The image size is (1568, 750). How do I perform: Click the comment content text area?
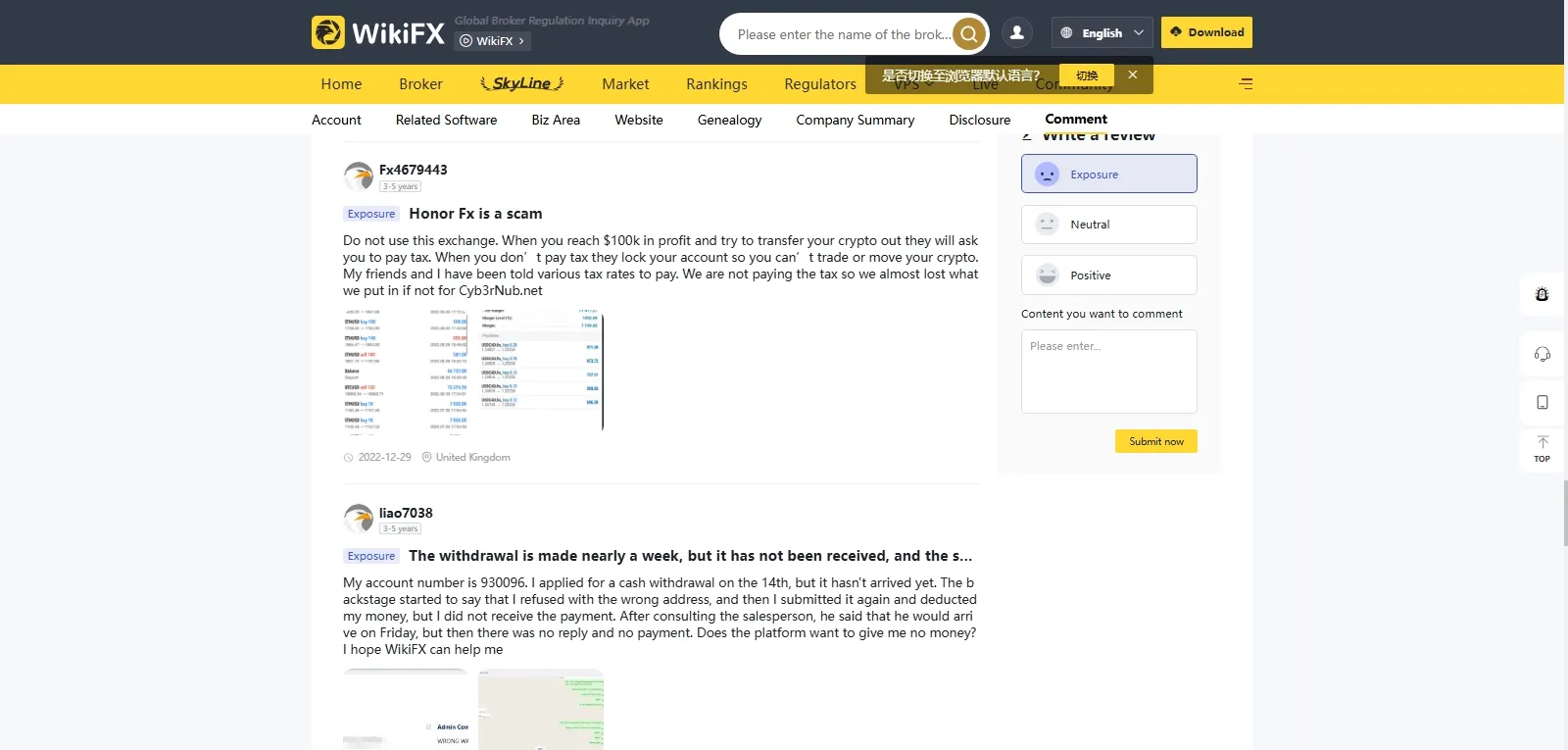click(x=1109, y=372)
